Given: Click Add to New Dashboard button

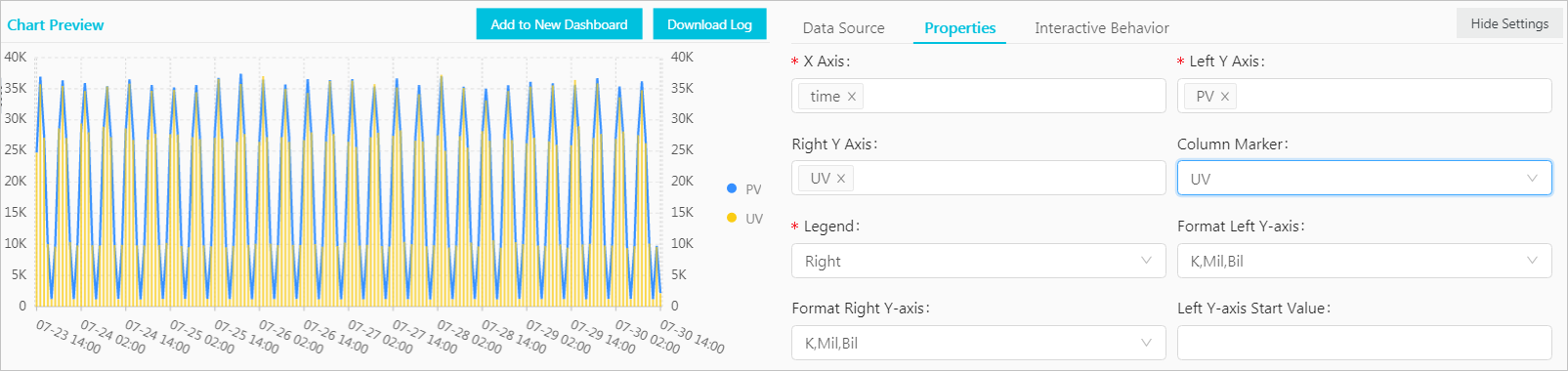Looking at the screenshot, I should pos(559,24).
